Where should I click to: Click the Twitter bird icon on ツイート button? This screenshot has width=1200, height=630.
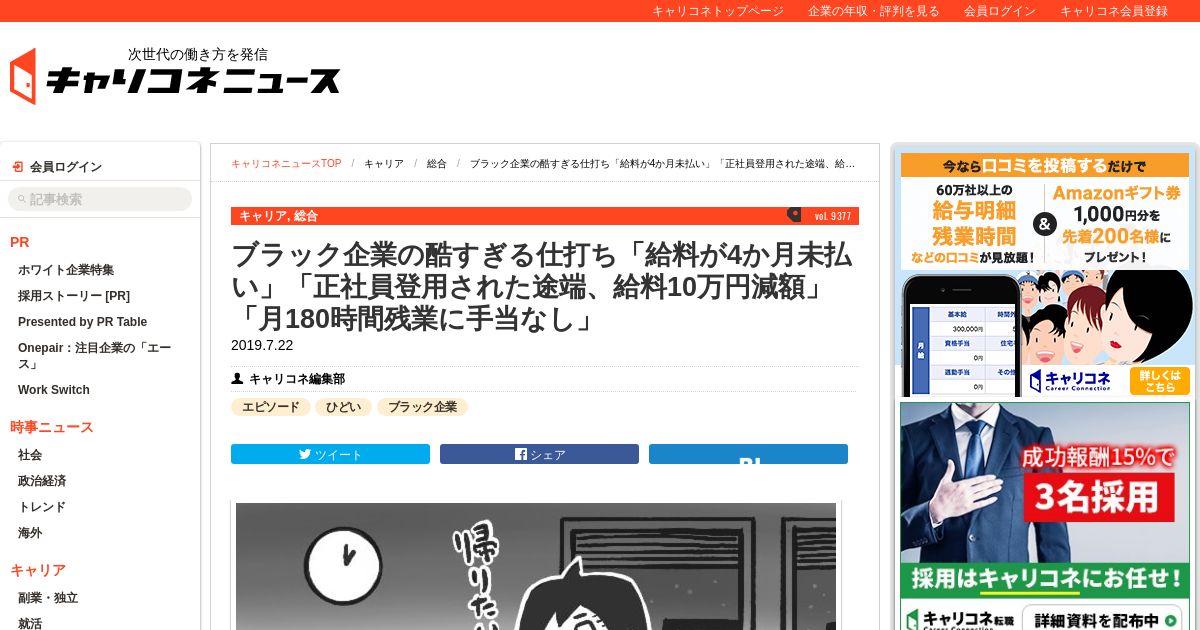point(305,454)
